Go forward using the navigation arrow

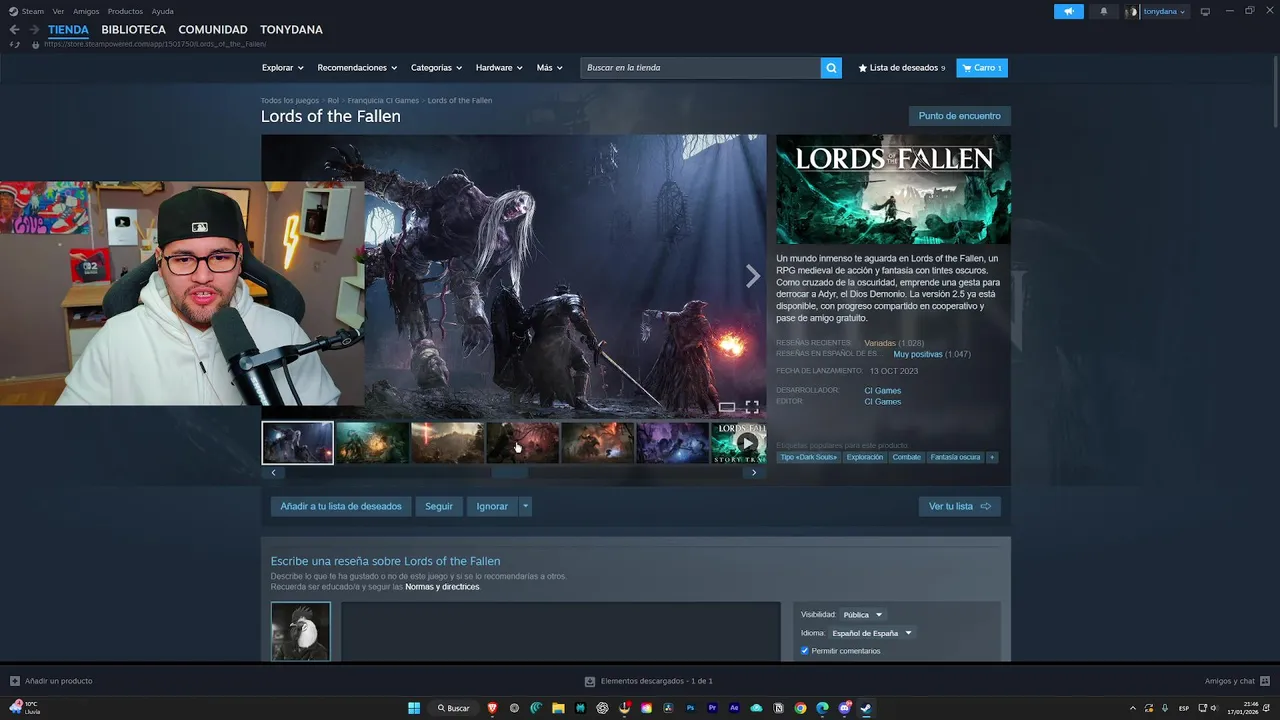pyautogui.click(x=34, y=30)
